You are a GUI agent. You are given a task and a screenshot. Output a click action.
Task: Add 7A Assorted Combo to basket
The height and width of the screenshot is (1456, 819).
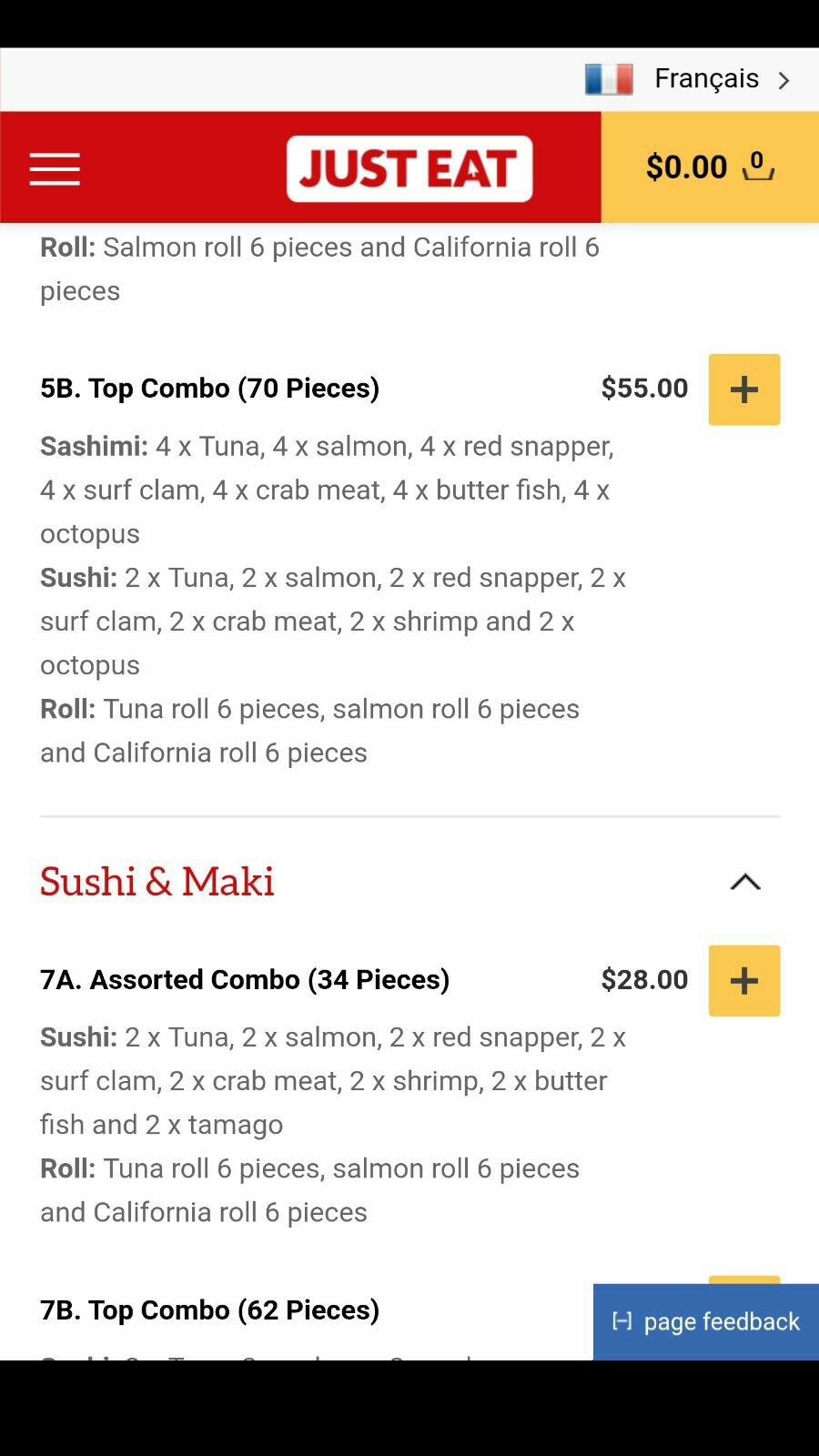click(743, 981)
